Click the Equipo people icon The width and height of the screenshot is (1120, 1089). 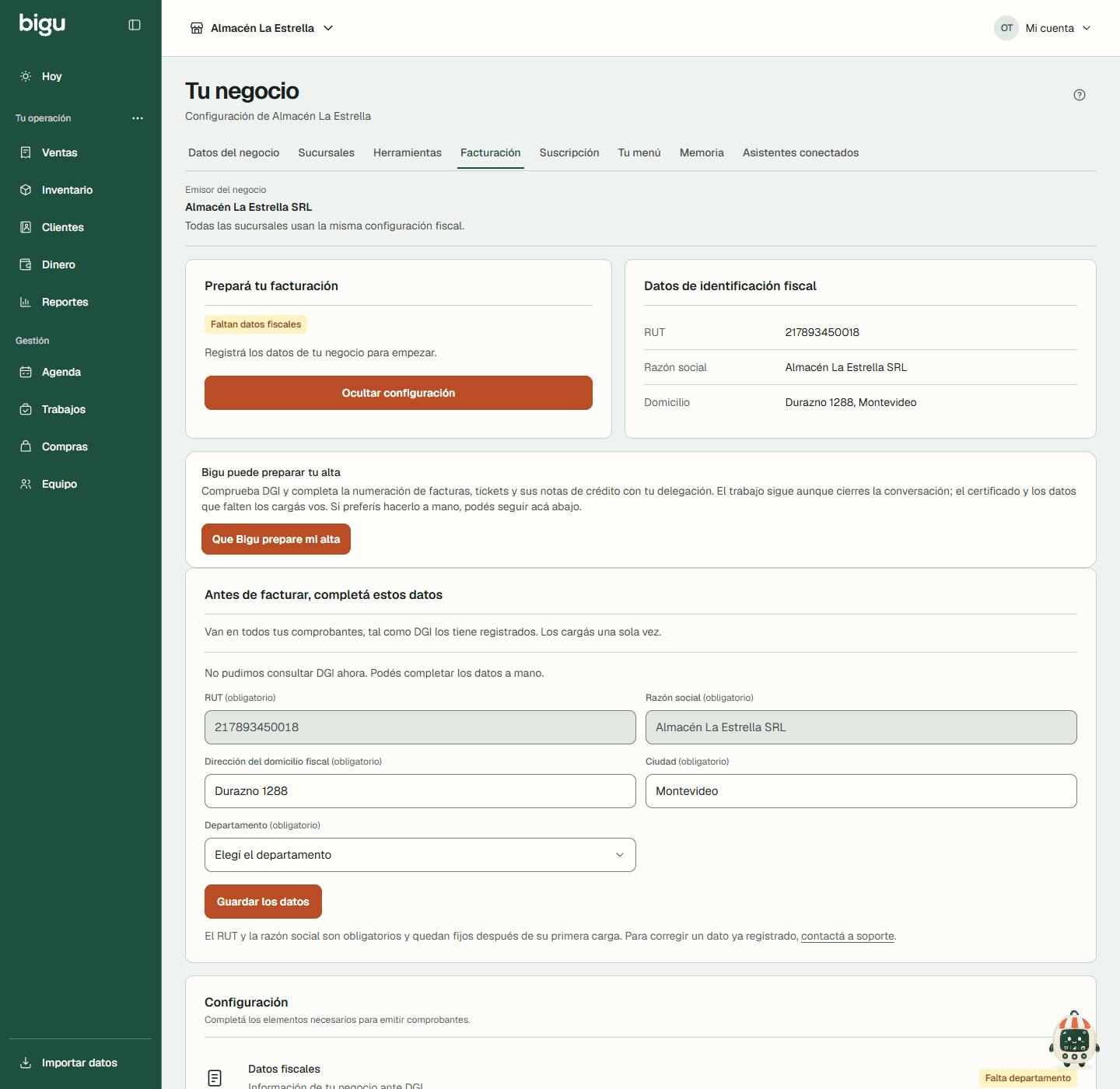coord(26,484)
